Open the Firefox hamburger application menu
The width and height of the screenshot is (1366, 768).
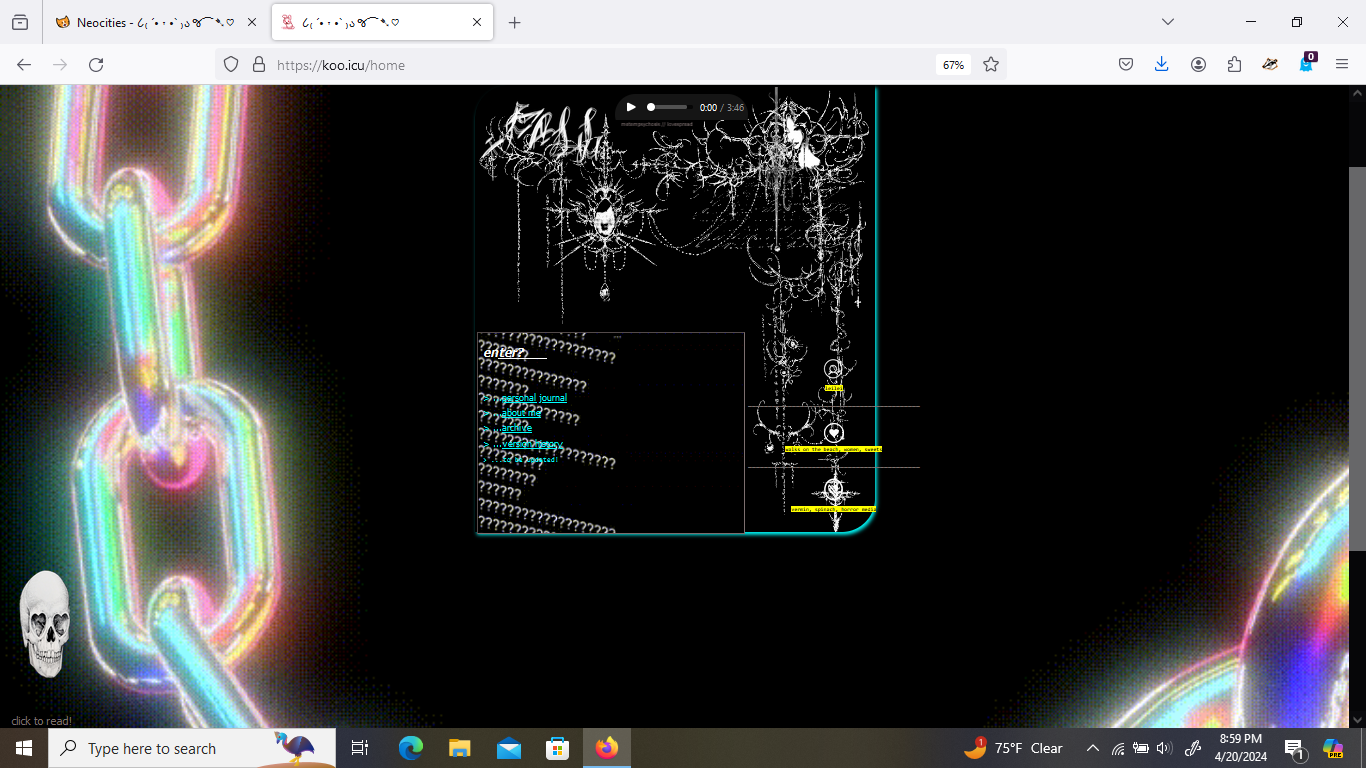pos(1342,64)
